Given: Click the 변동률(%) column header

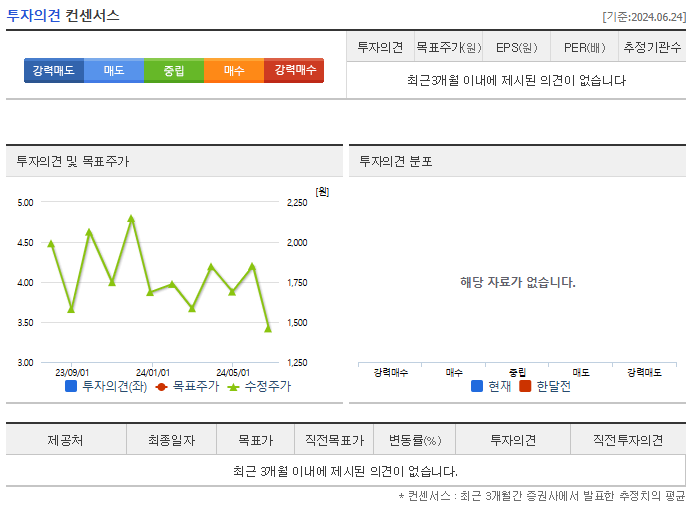Looking at the screenshot, I should pyautogui.click(x=415, y=440).
